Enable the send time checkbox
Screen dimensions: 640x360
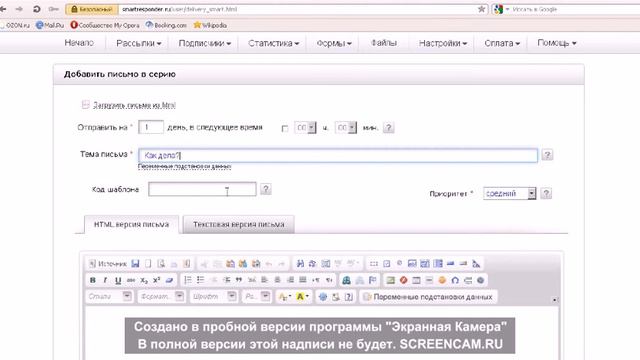[285, 129]
